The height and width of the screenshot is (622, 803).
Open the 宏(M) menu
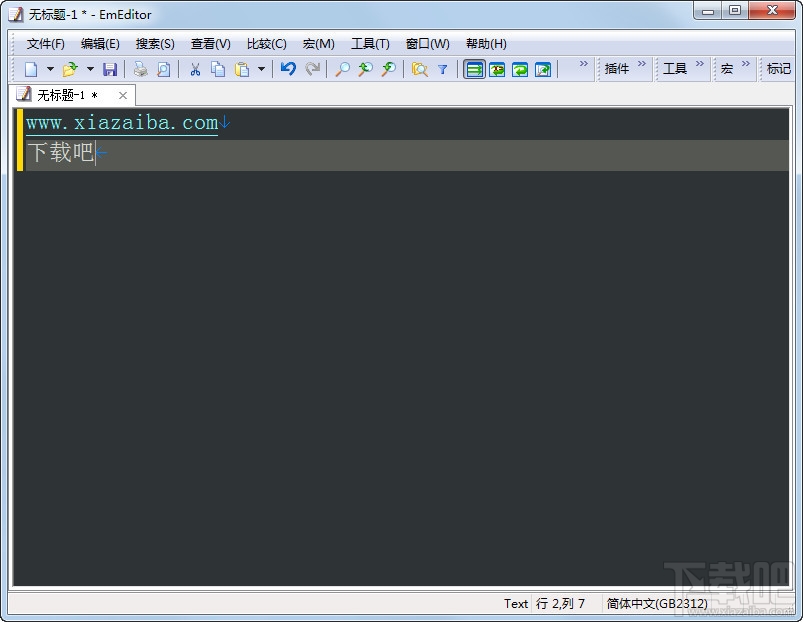(x=319, y=44)
